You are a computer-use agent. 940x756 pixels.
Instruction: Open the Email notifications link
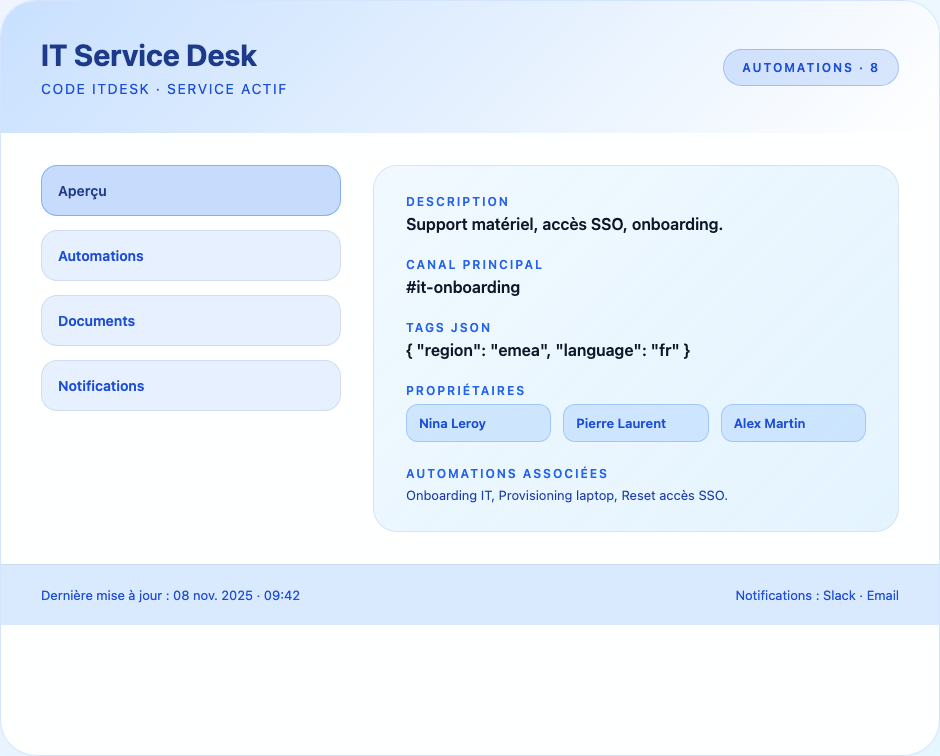tap(881, 595)
